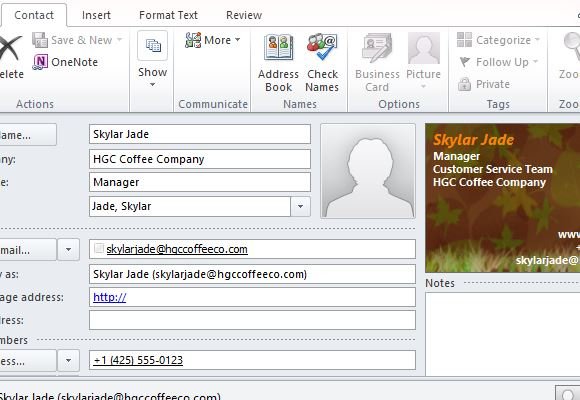Screen dimensions: 580x400
Task: Switch to the Insert tab
Action: pos(96,15)
